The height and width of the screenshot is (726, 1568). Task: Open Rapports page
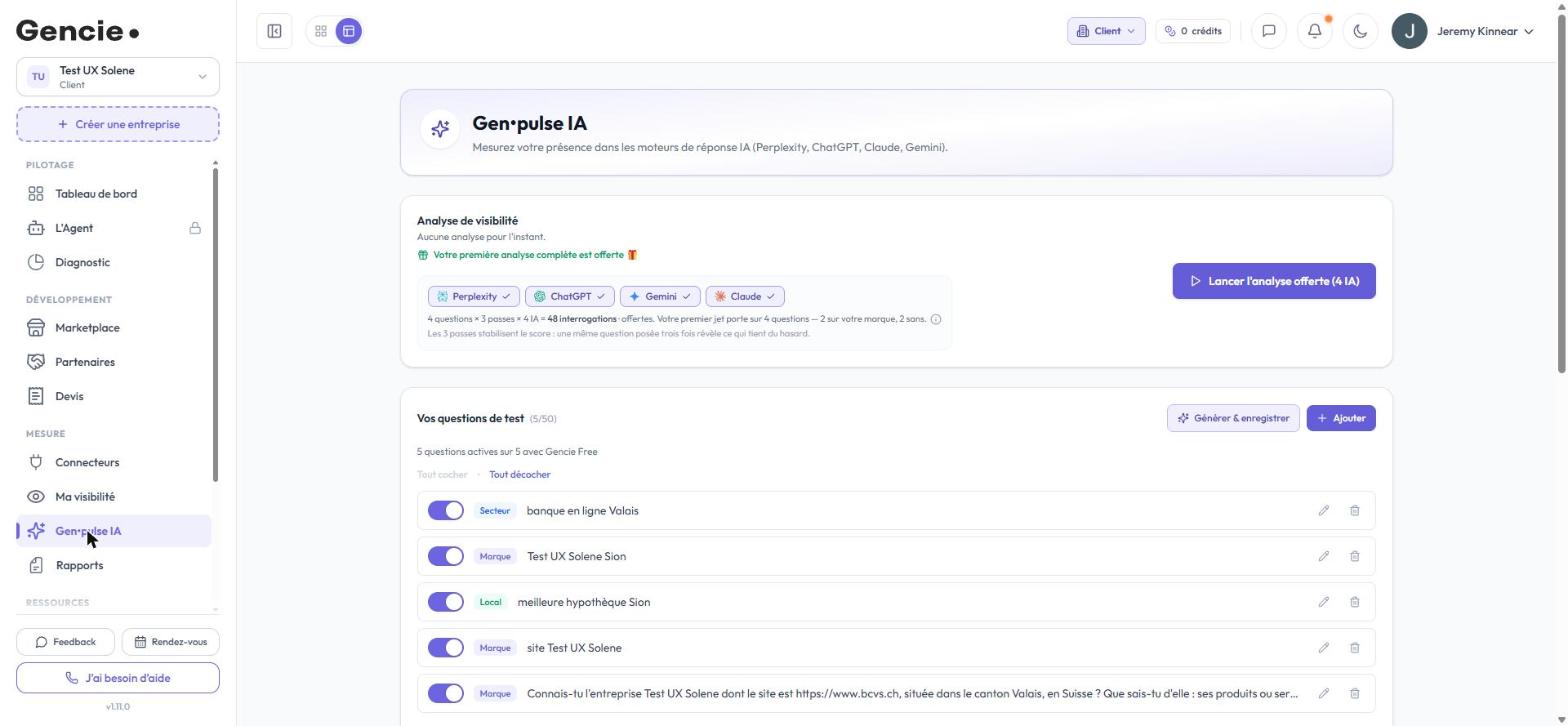114,565
